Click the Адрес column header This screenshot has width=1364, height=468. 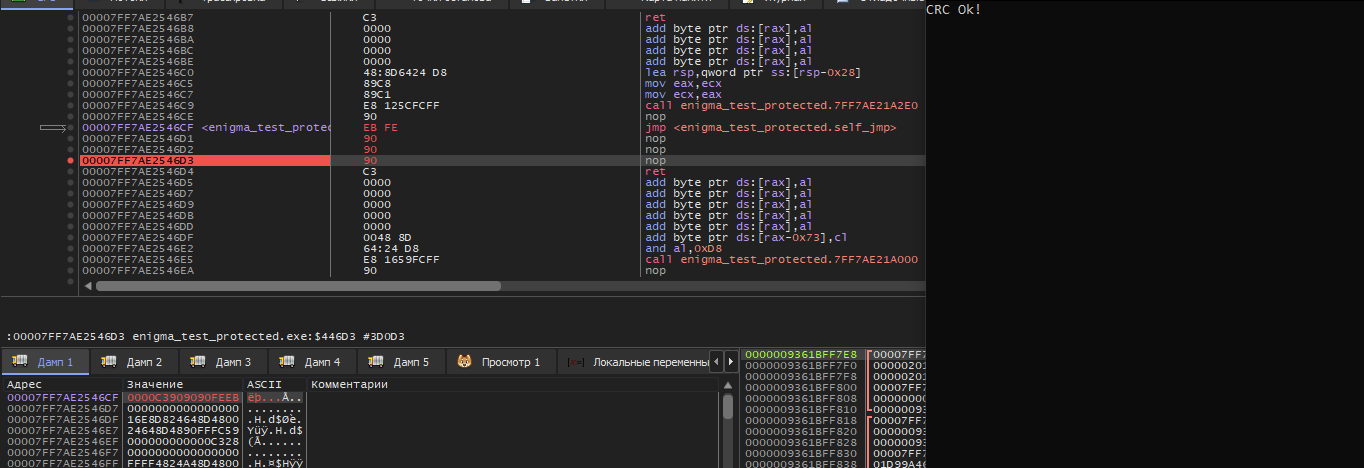pos(62,384)
